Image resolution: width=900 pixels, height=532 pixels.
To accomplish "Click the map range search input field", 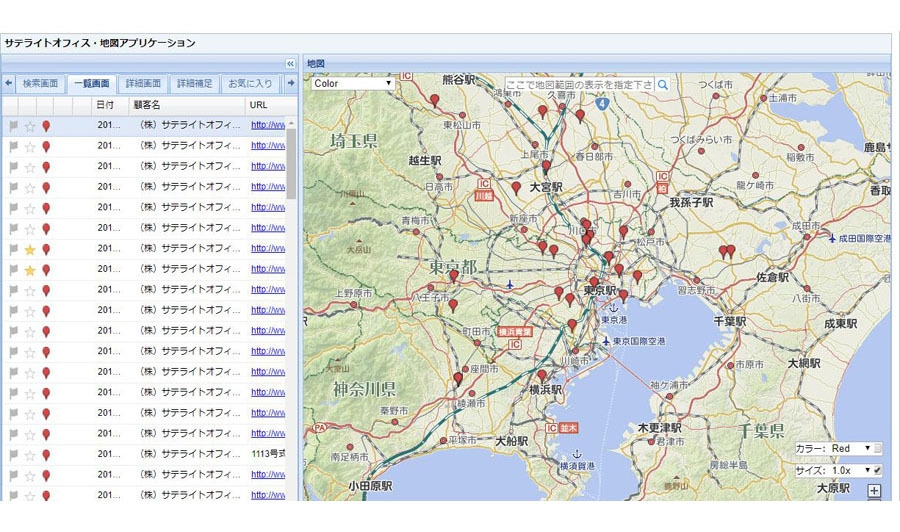I will coord(579,85).
